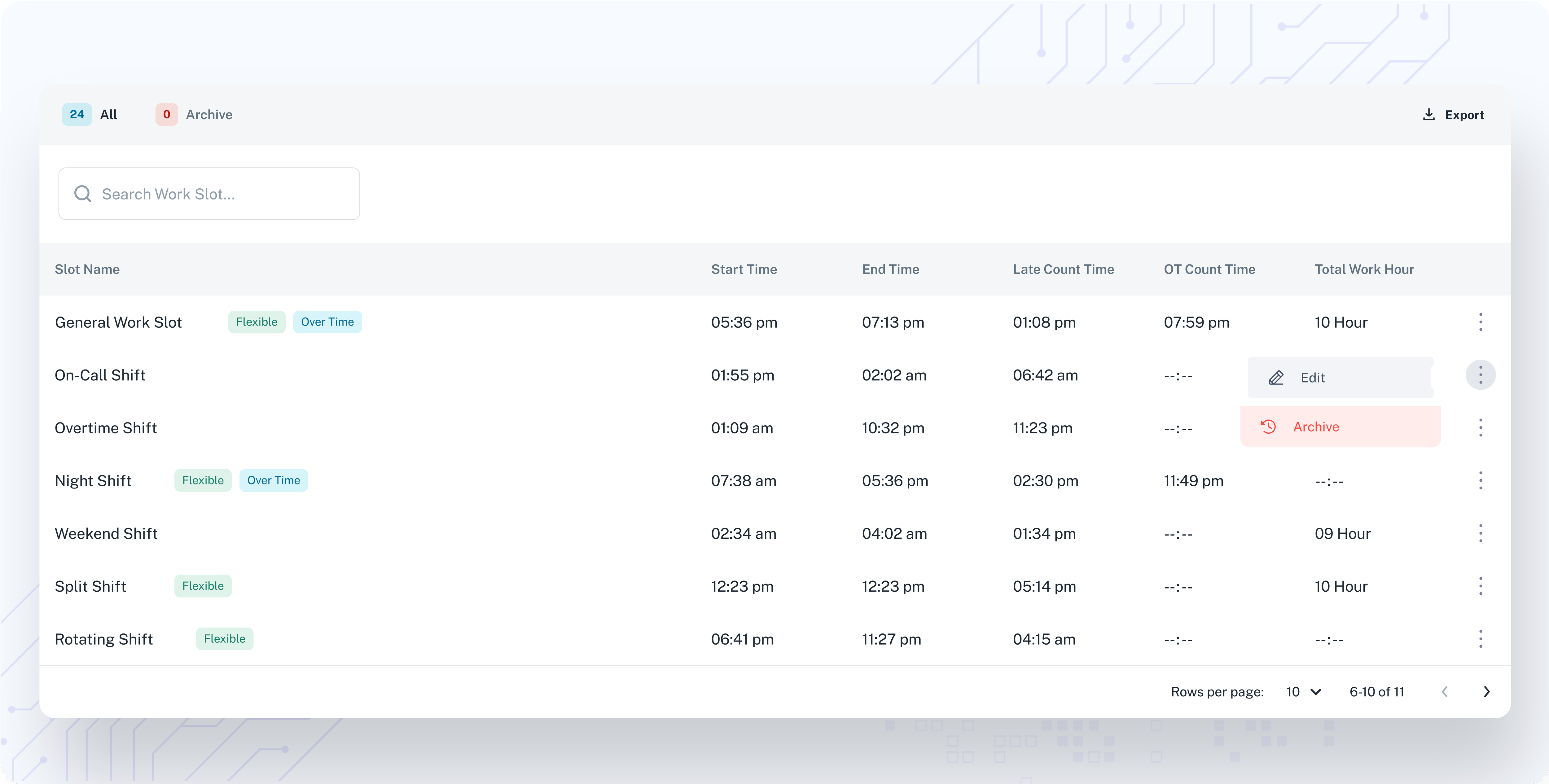Click the Start Time column header

[744, 269]
